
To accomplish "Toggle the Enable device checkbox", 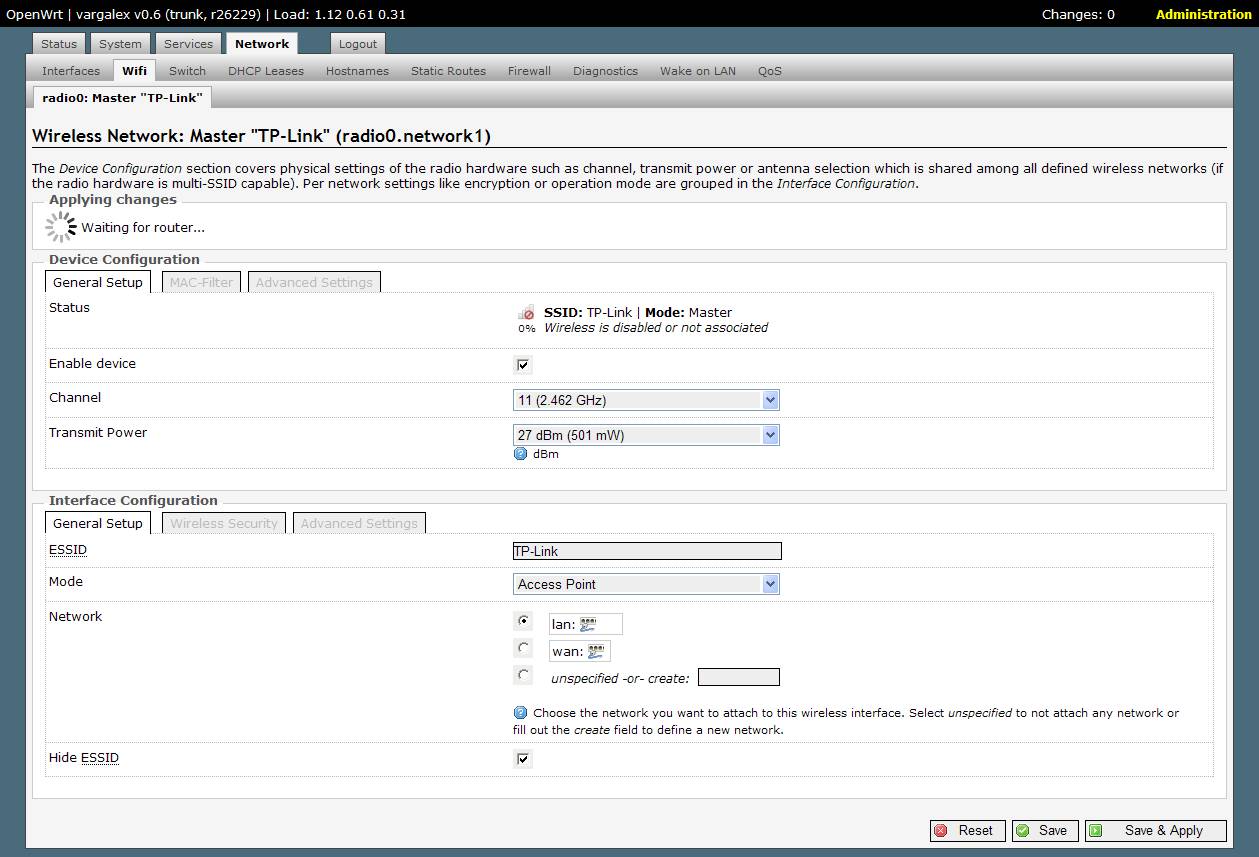I will tap(522, 365).
